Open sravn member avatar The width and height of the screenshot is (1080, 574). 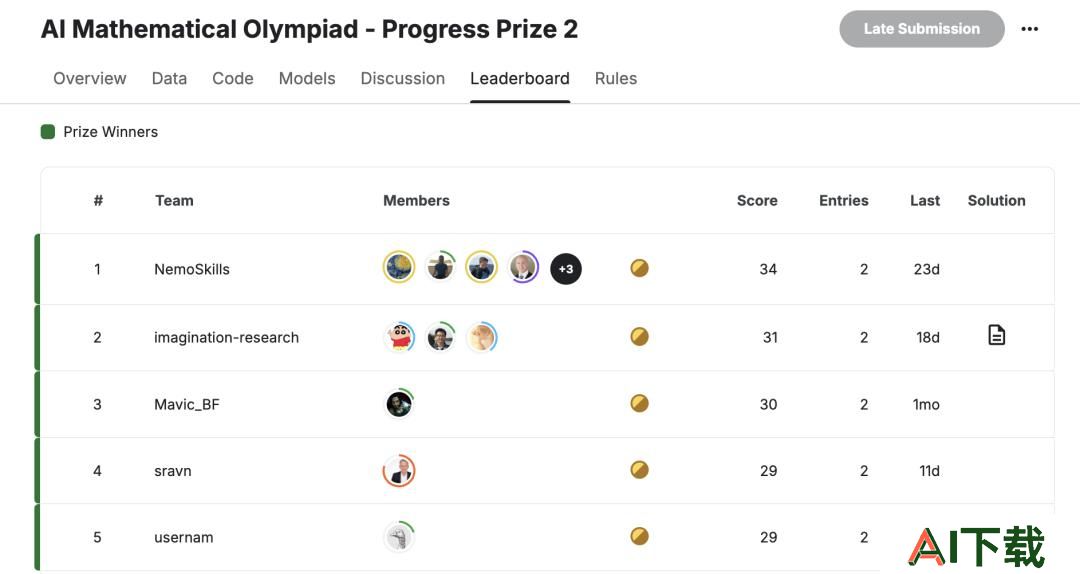[399, 471]
